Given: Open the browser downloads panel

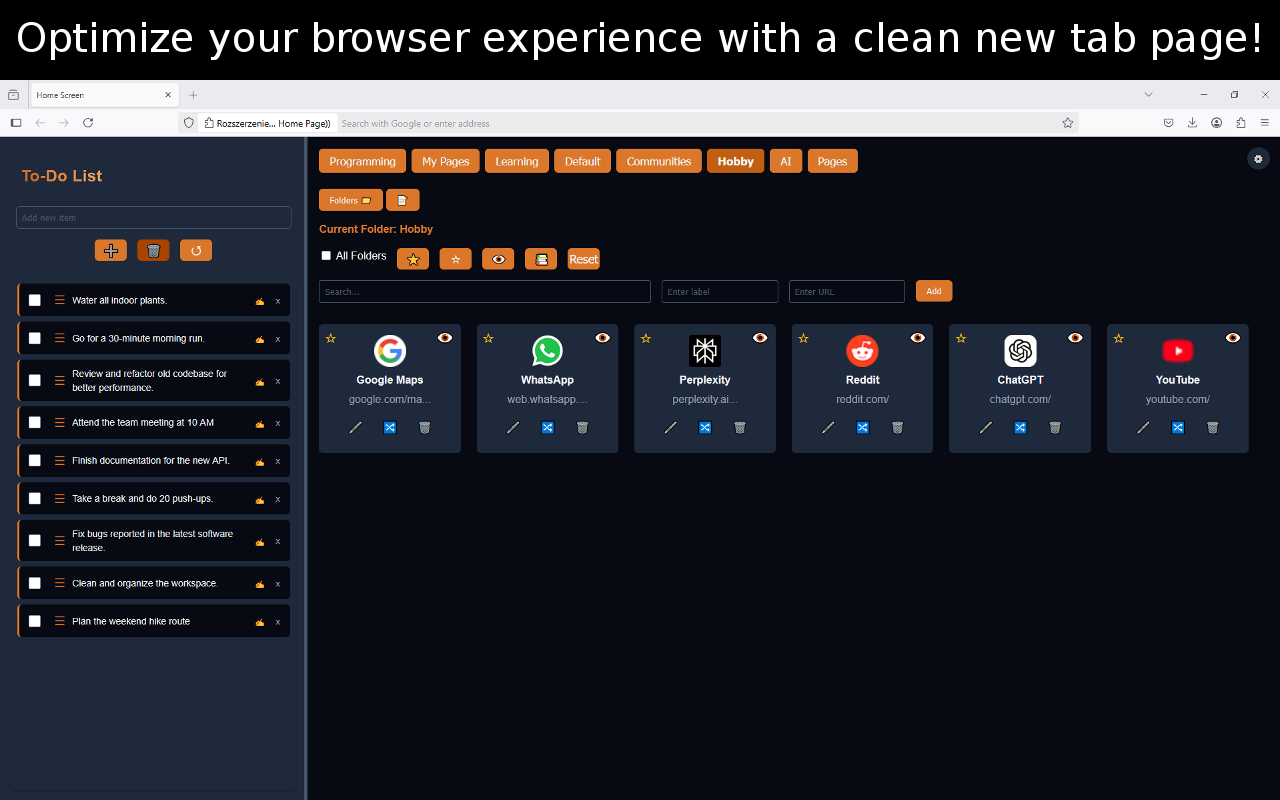Looking at the screenshot, I should [1192, 122].
